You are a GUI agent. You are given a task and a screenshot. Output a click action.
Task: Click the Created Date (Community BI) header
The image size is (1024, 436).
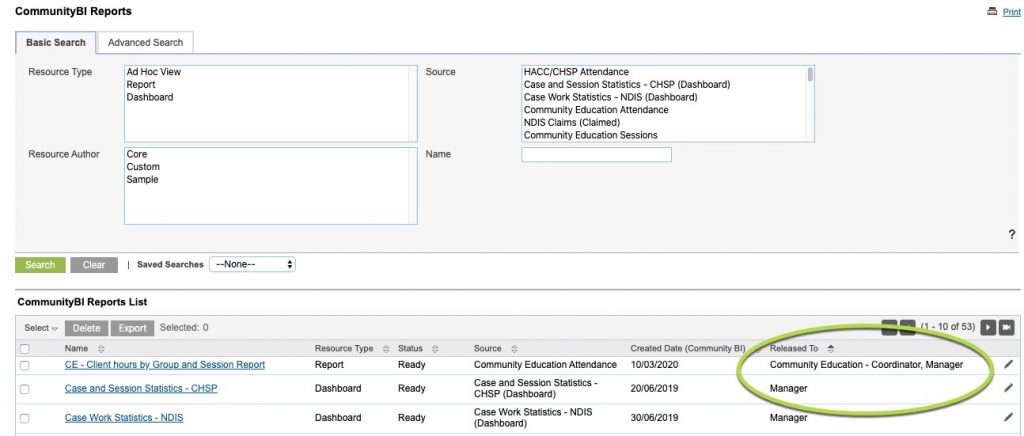click(688, 349)
